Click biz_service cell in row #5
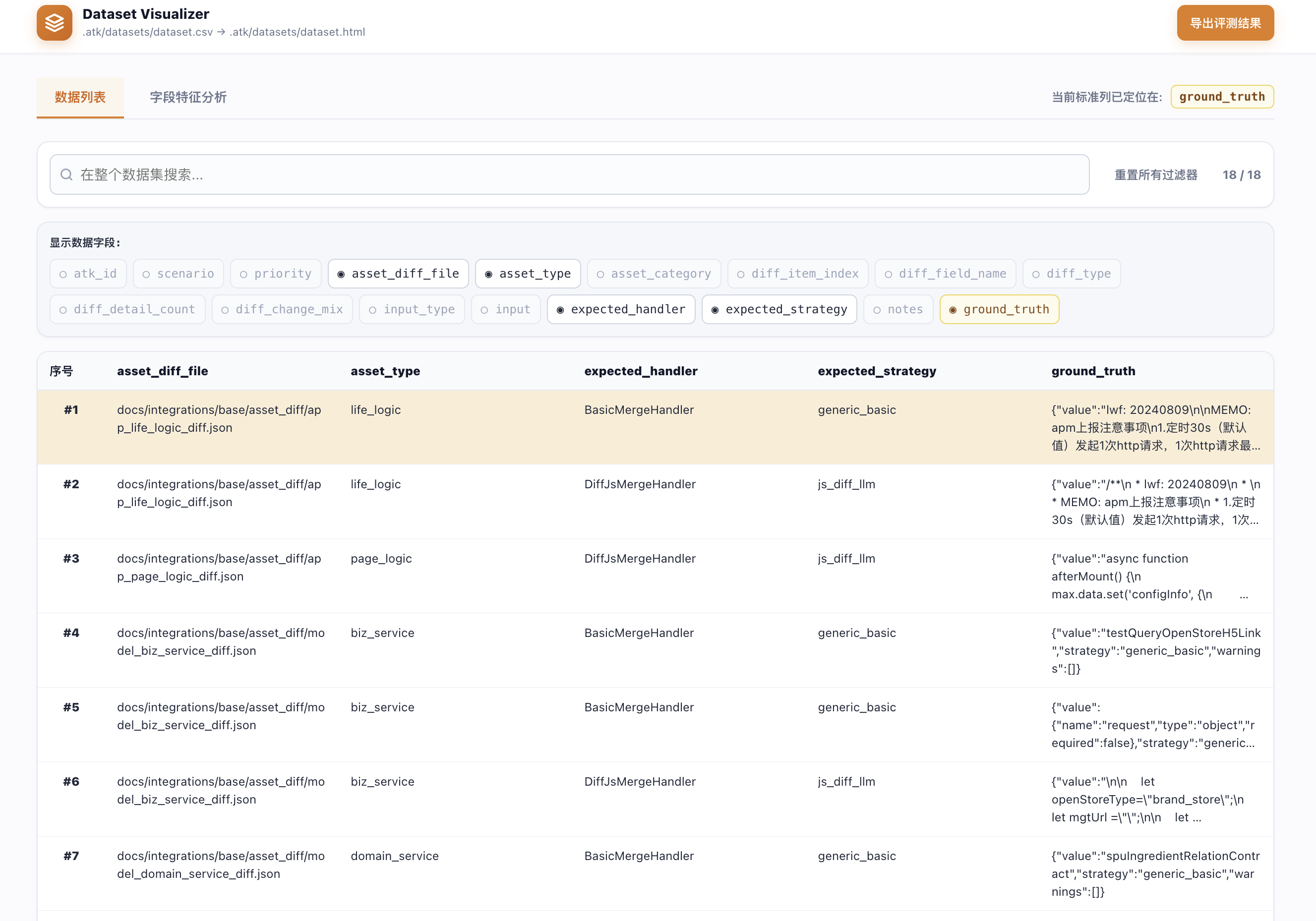Image resolution: width=1316 pixels, height=921 pixels. coord(382,707)
